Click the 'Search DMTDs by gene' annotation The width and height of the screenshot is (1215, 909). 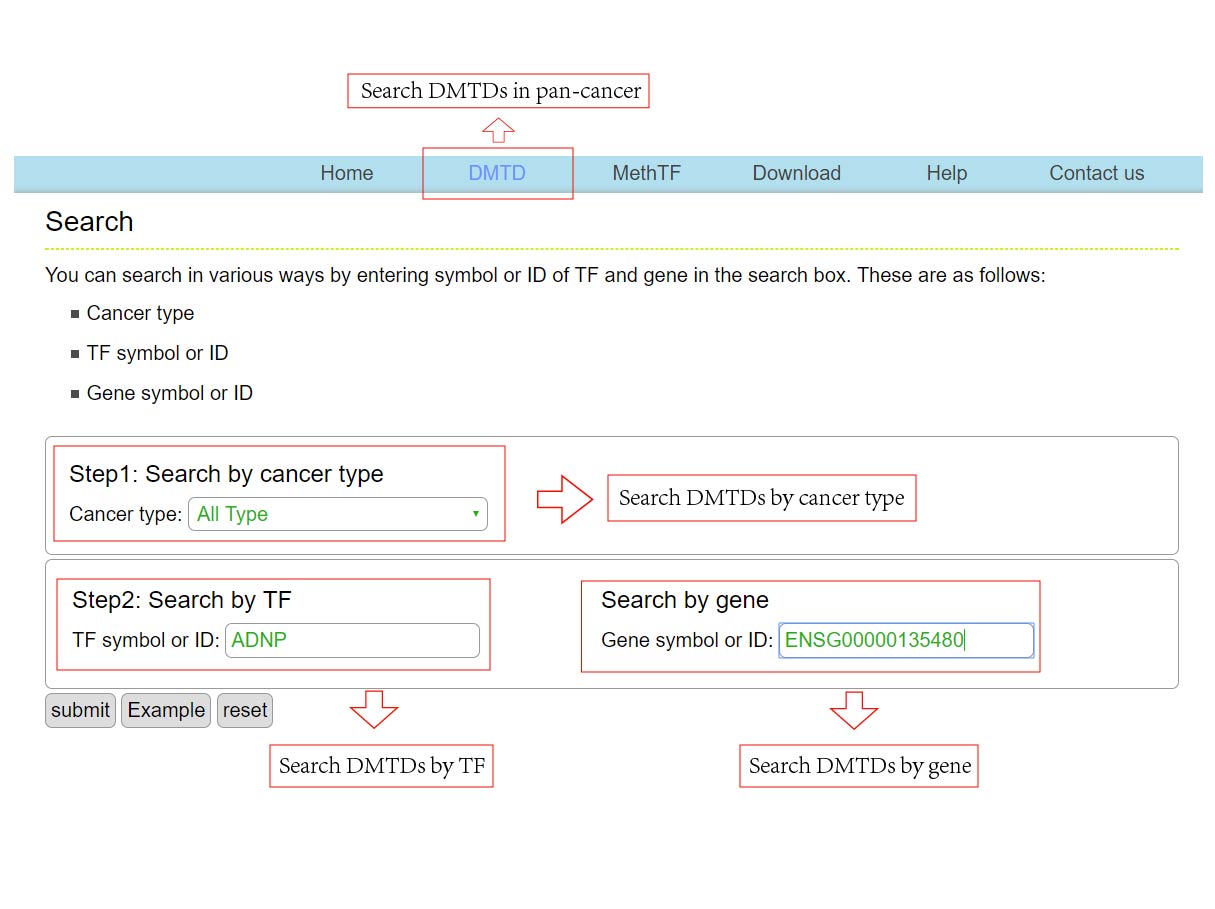pyautogui.click(x=859, y=766)
